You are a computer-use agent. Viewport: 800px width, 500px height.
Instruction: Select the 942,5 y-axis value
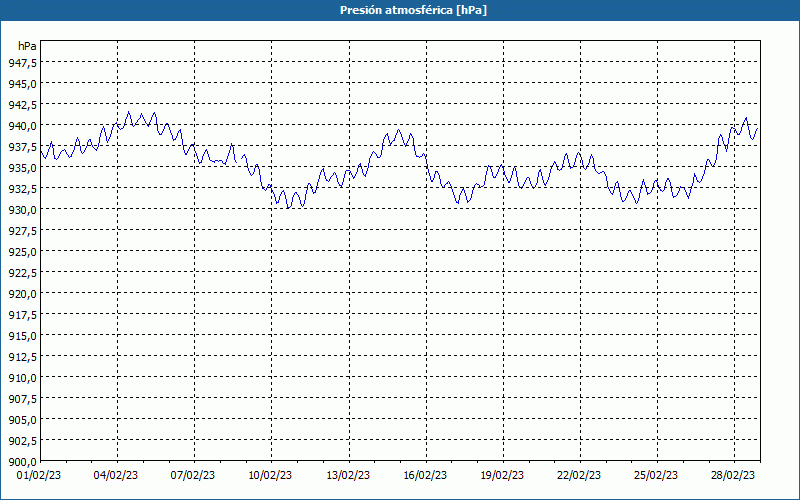click(22, 105)
